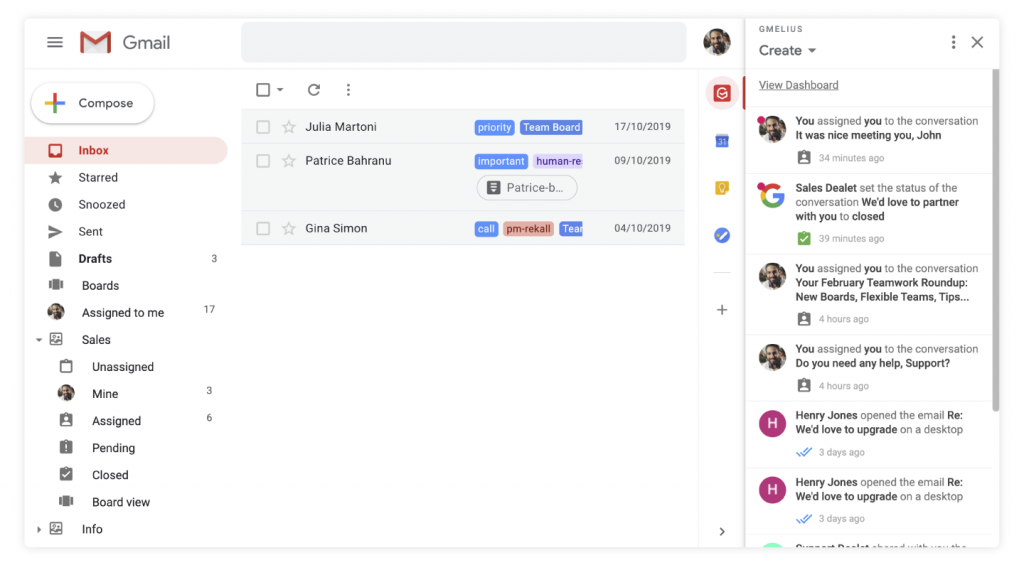Close the Gmelius panel
This screenshot has height=565, width=1024.
tap(977, 42)
